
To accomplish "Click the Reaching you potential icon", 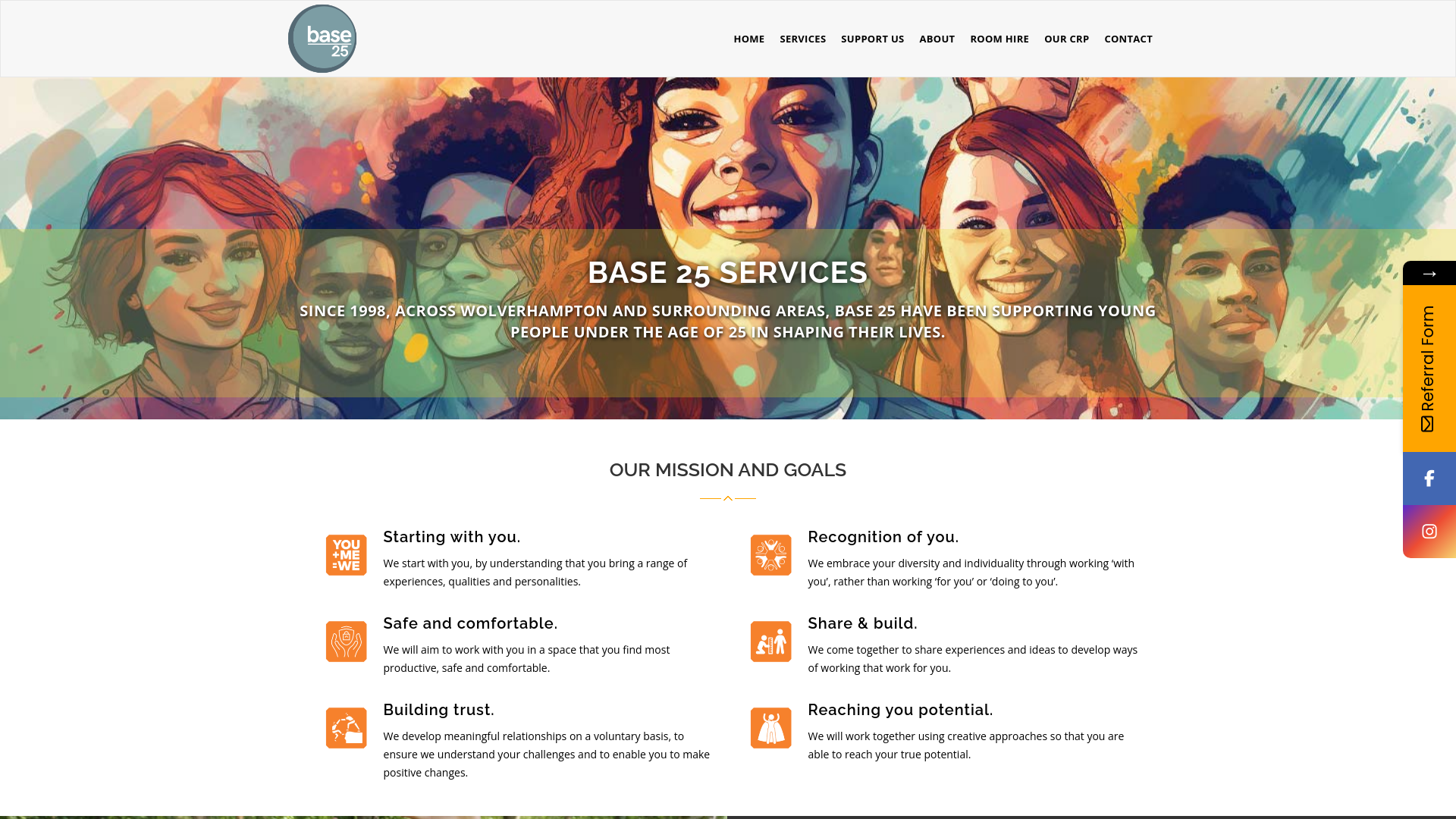I will click(x=771, y=728).
